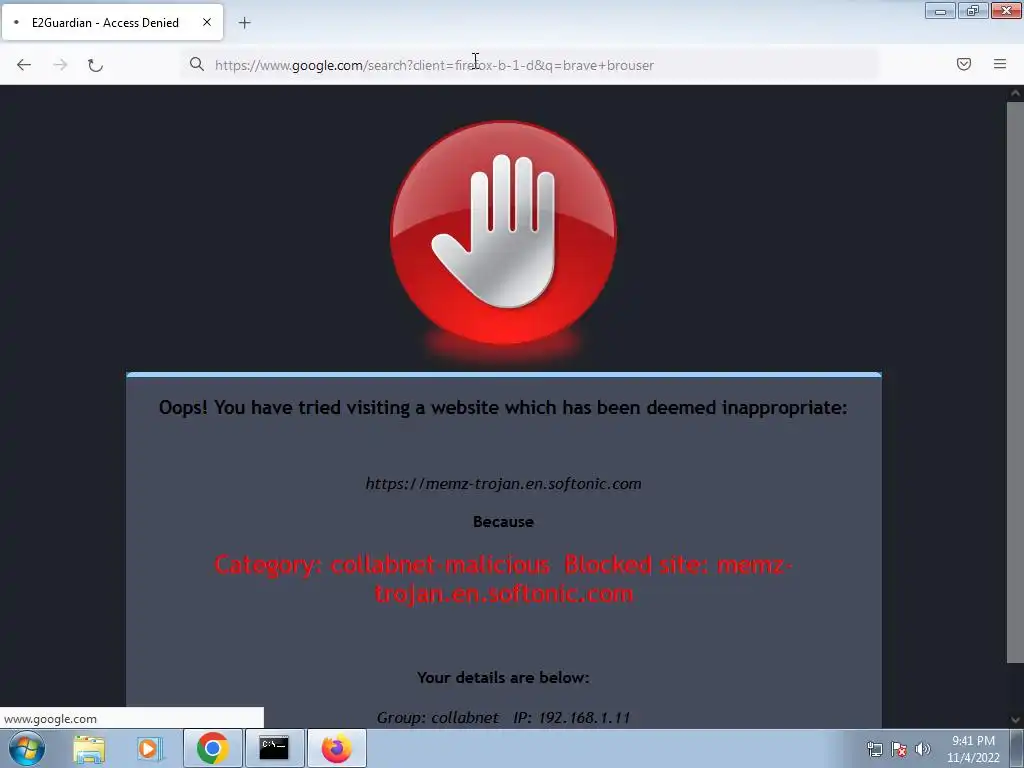Switch to the Command Prompt window
The width and height of the screenshot is (1024, 768).
(274, 748)
